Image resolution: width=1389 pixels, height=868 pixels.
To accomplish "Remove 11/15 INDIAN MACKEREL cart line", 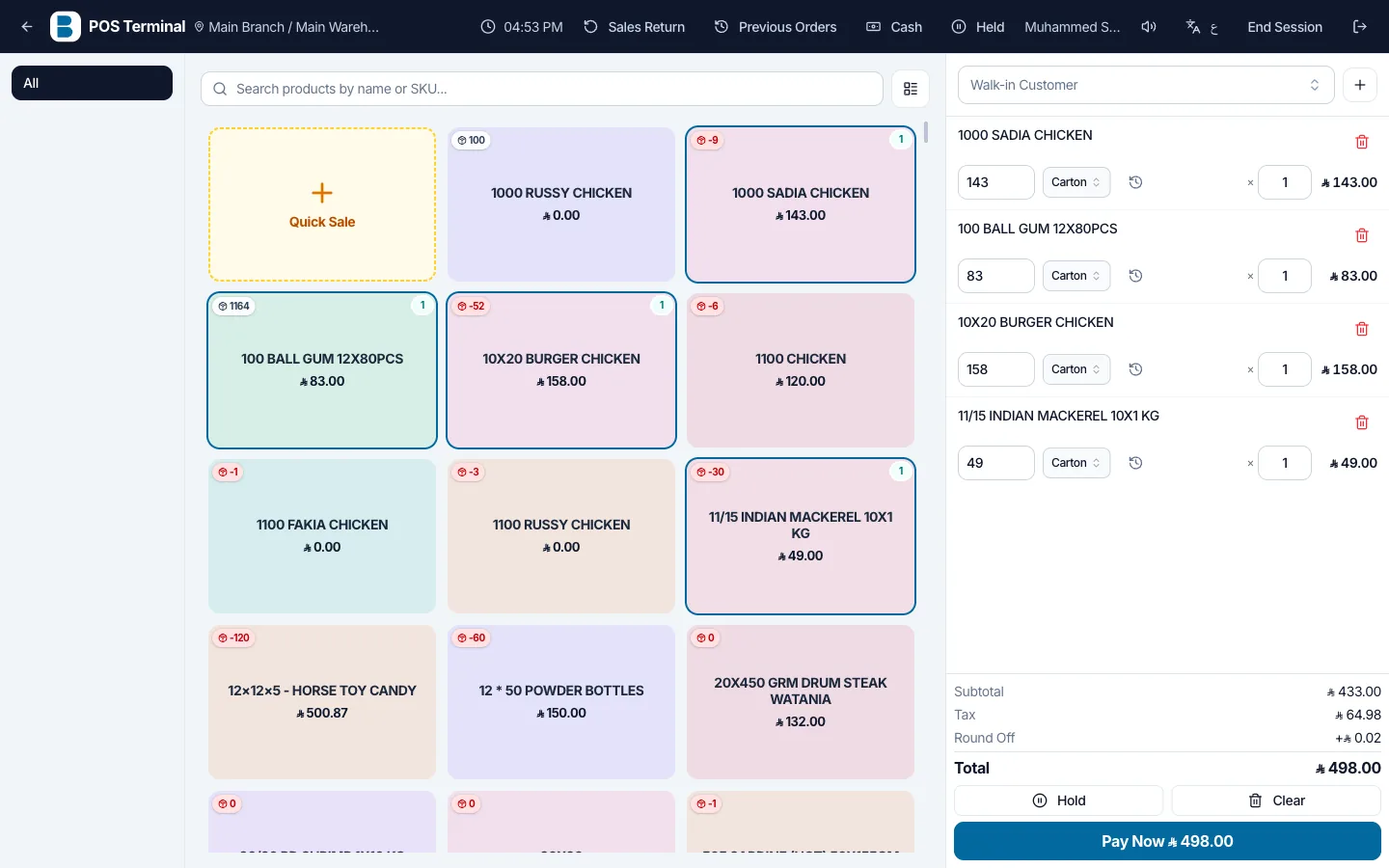I will (1362, 422).
